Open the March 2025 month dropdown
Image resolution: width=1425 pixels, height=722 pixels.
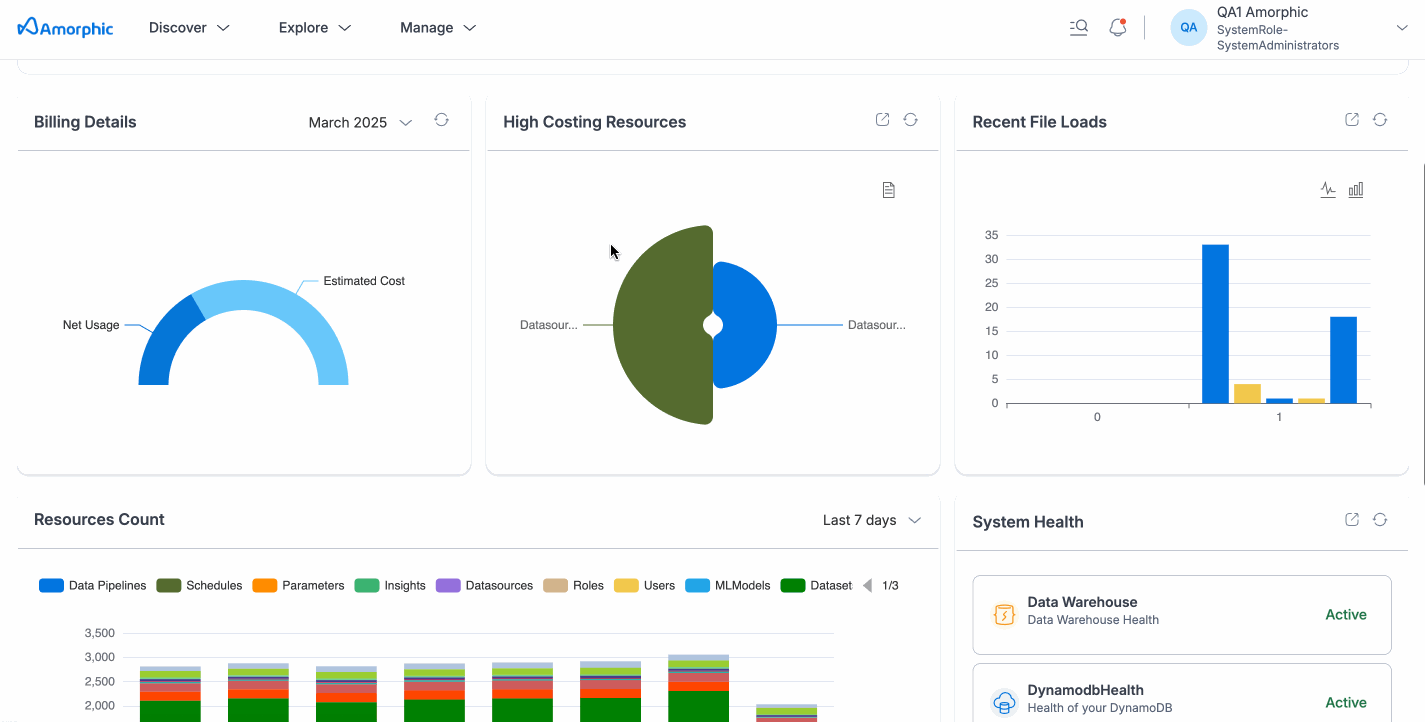pos(360,122)
